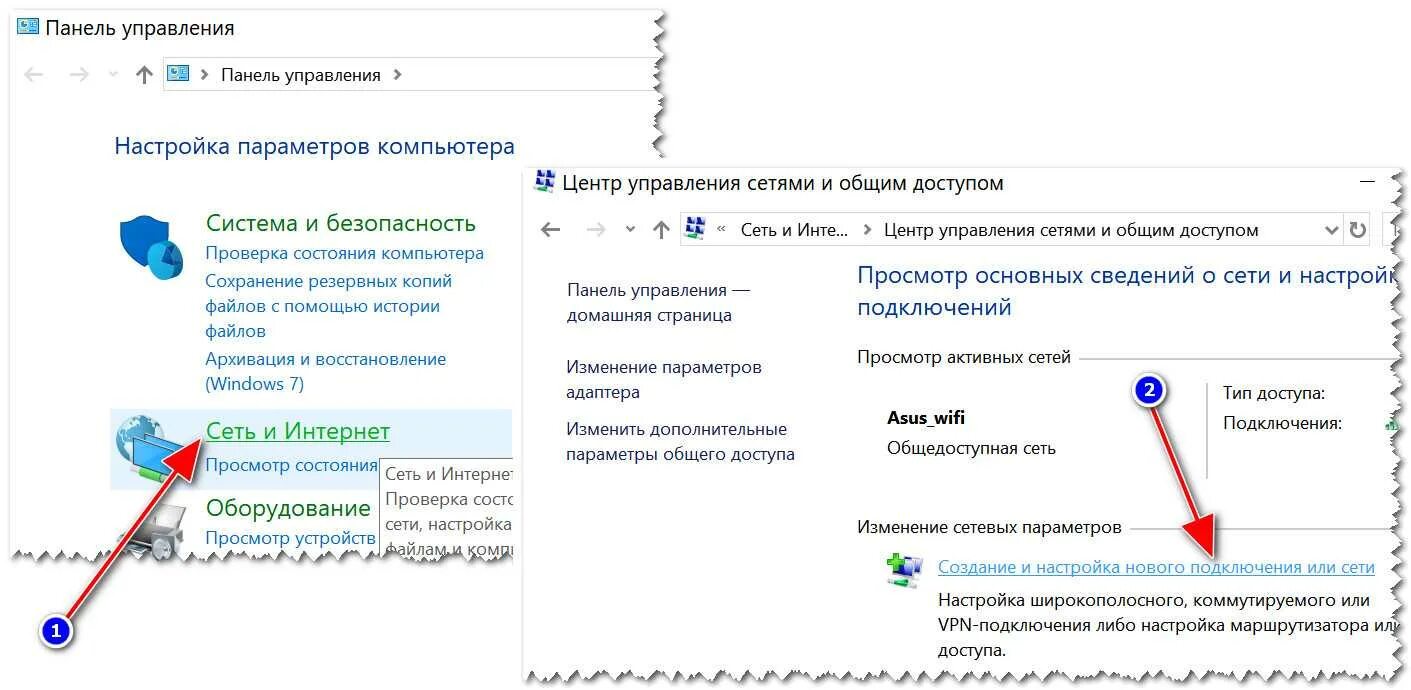Select Общедоступная сеть label
This screenshot has width=1411, height=690.
(971, 448)
